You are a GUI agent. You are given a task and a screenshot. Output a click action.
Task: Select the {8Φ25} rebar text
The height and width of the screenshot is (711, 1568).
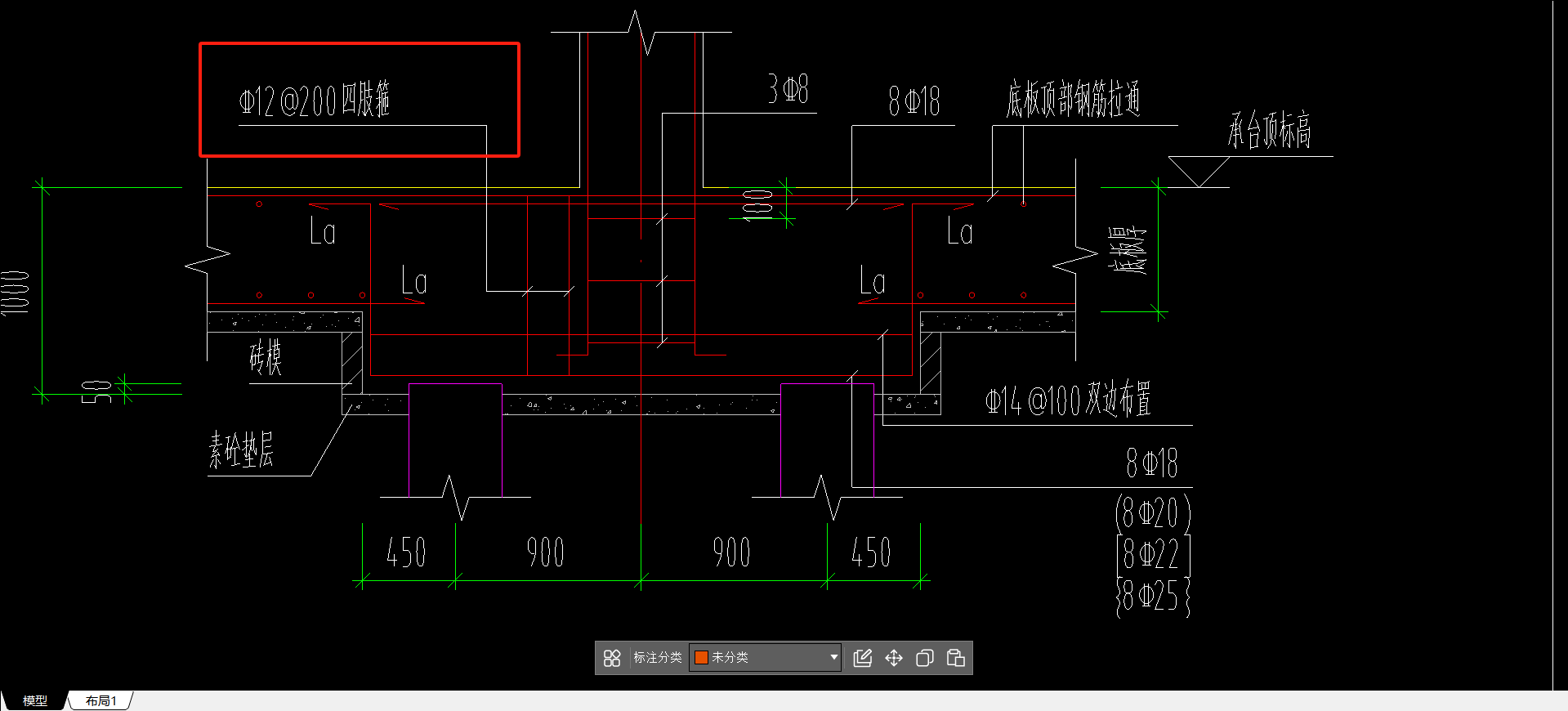1153,596
